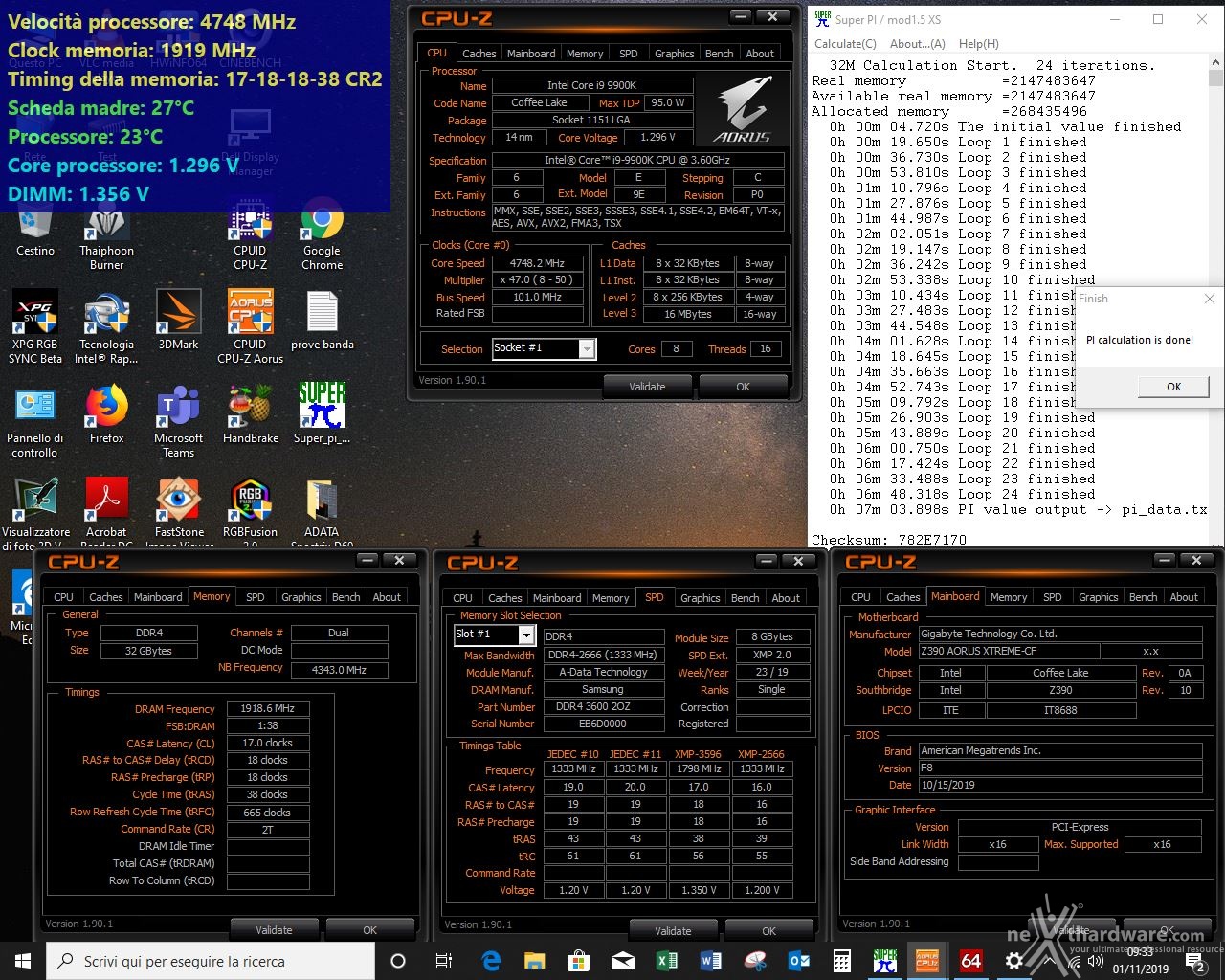Open Acrobat Reader DC desktop icon
The height and width of the screenshot is (980, 1225).
point(106,512)
